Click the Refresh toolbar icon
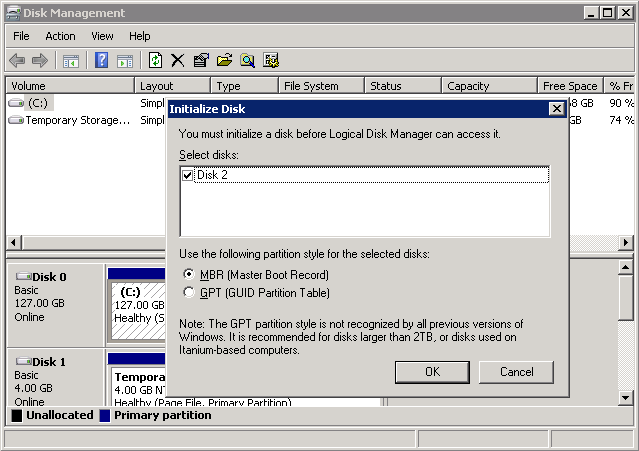 coord(155,61)
